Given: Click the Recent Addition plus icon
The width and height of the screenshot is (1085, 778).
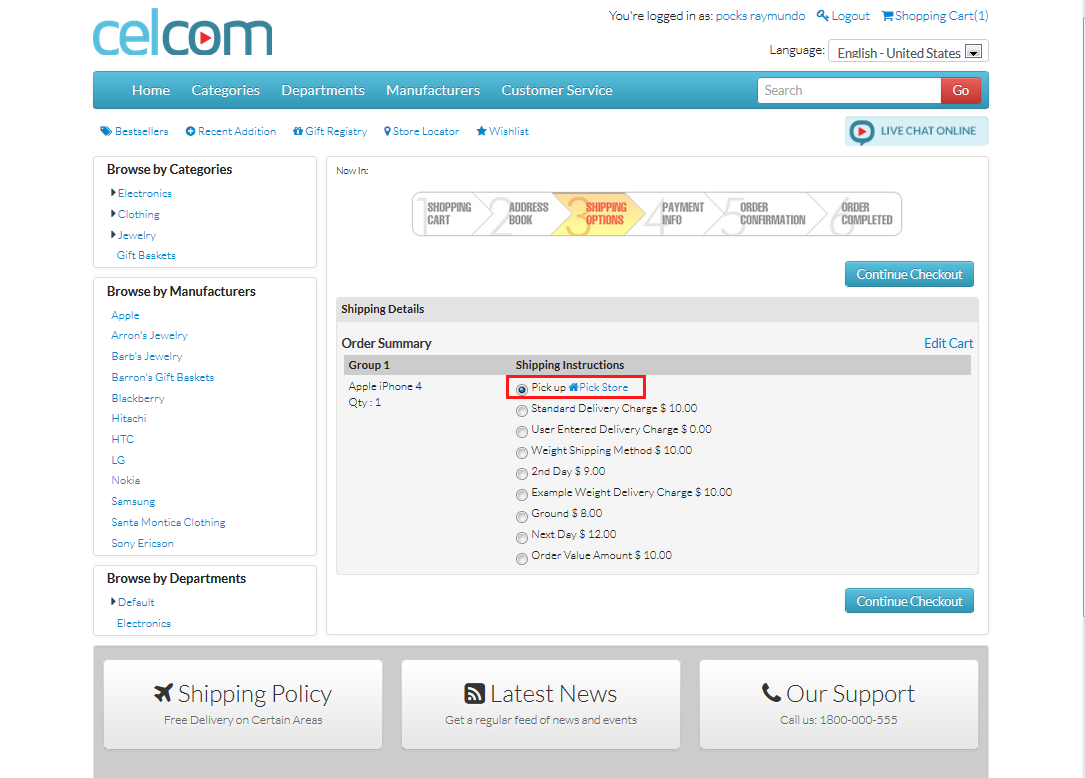Looking at the screenshot, I should (x=190, y=132).
